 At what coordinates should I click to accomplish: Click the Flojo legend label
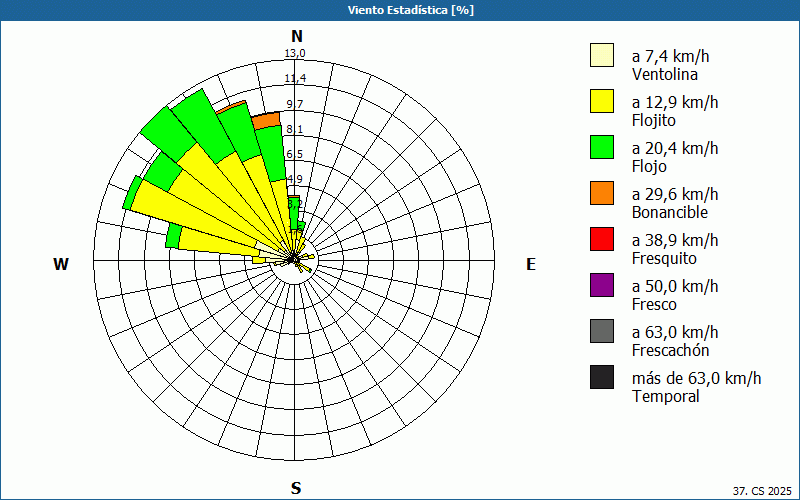pos(649,166)
